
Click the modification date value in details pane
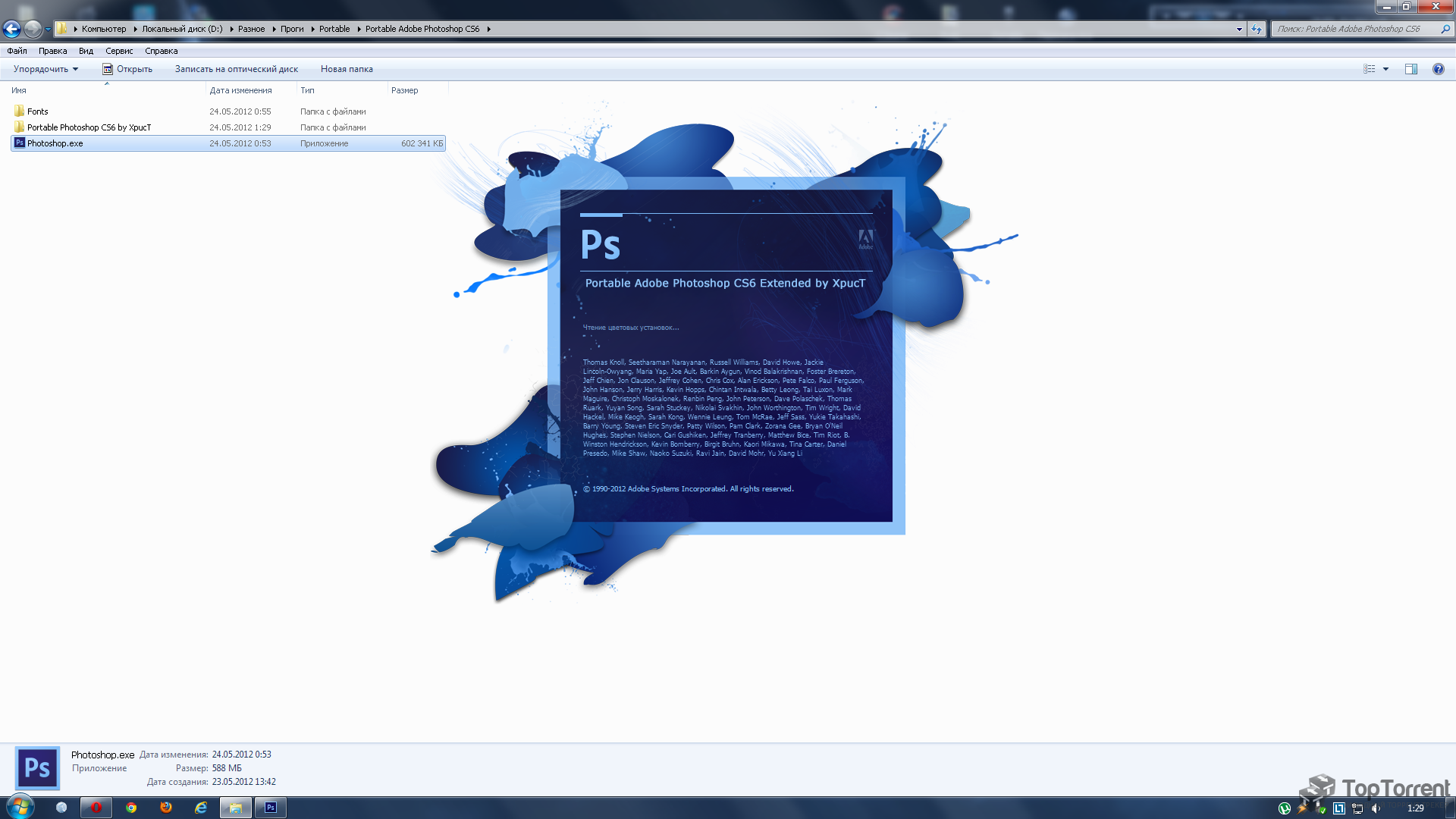click(x=241, y=755)
